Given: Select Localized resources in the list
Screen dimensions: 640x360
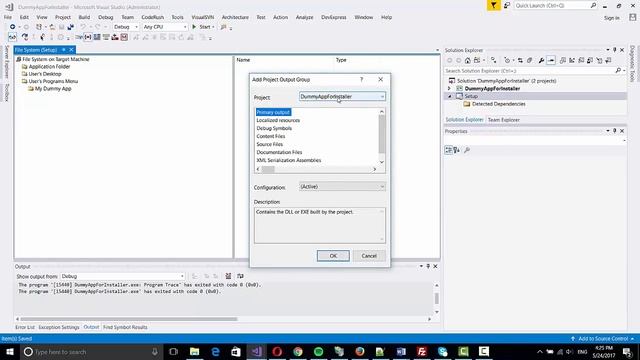Looking at the screenshot, I should coord(278,120).
